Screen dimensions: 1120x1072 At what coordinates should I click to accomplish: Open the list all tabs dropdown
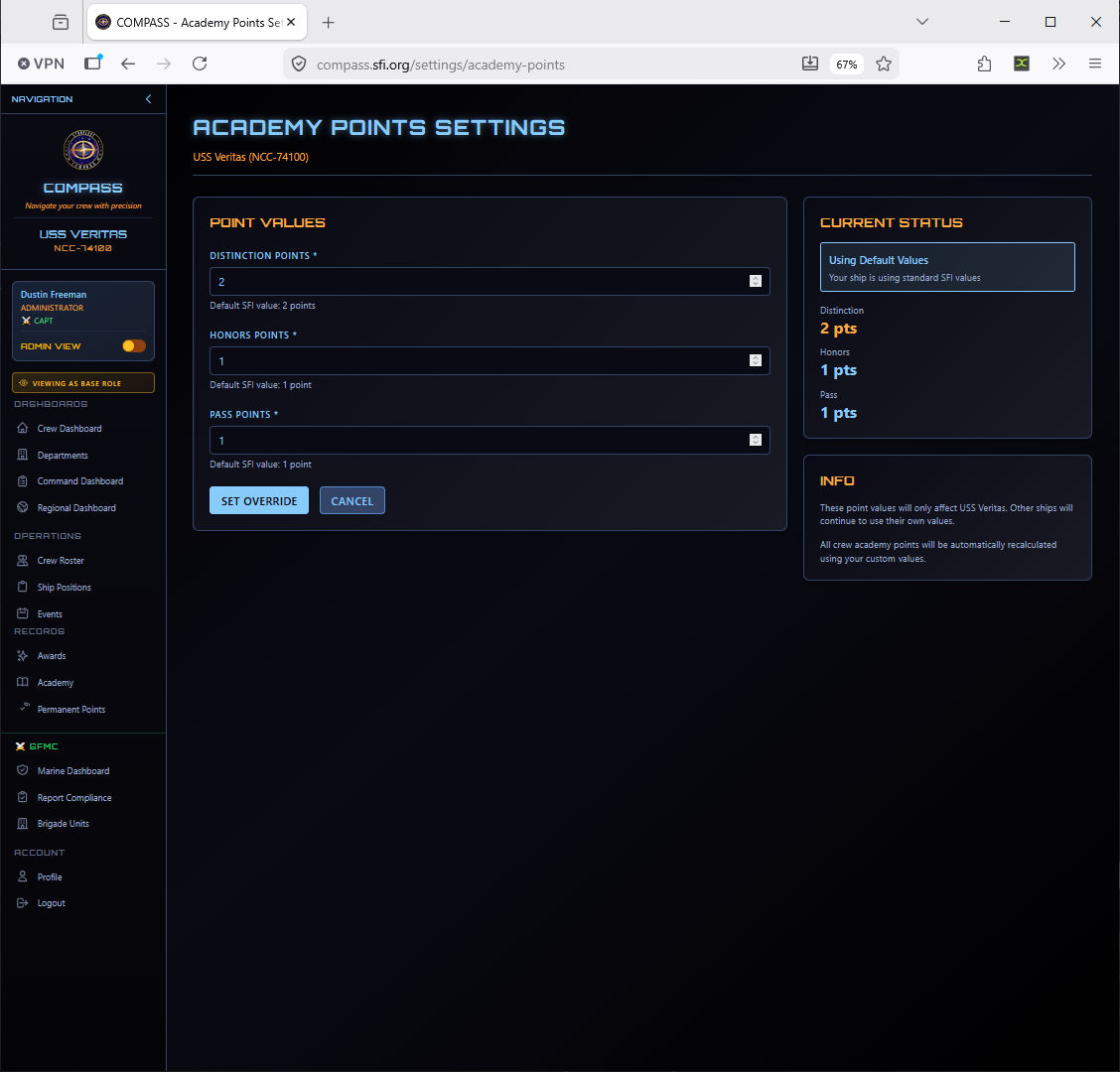(x=922, y=22)
